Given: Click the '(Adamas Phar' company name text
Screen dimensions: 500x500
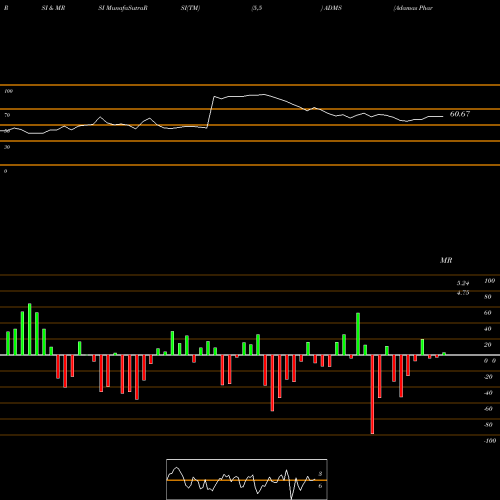Looking at the screenshot, I should click(x=413, y=8).
